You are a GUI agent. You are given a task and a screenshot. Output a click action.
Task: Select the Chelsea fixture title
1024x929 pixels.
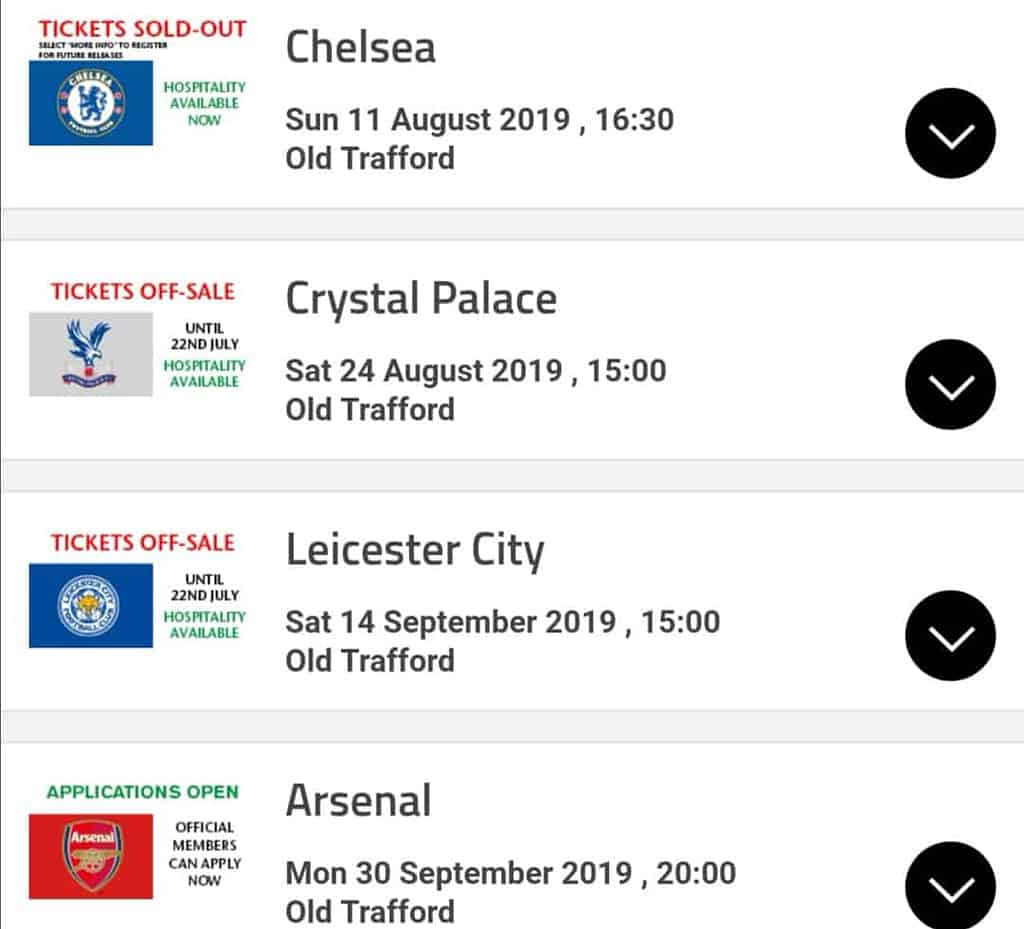click(x=360, y=48)
